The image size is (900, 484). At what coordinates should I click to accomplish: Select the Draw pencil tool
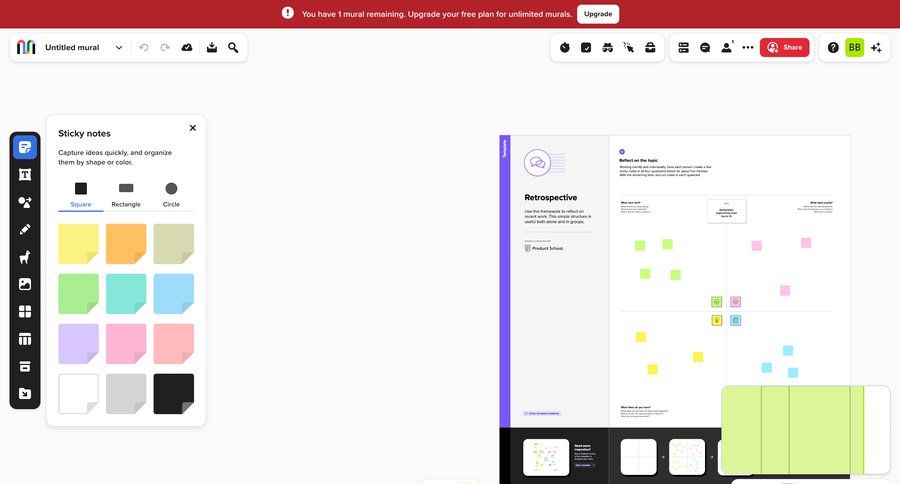pyautogui.click(x=25, y=229)
